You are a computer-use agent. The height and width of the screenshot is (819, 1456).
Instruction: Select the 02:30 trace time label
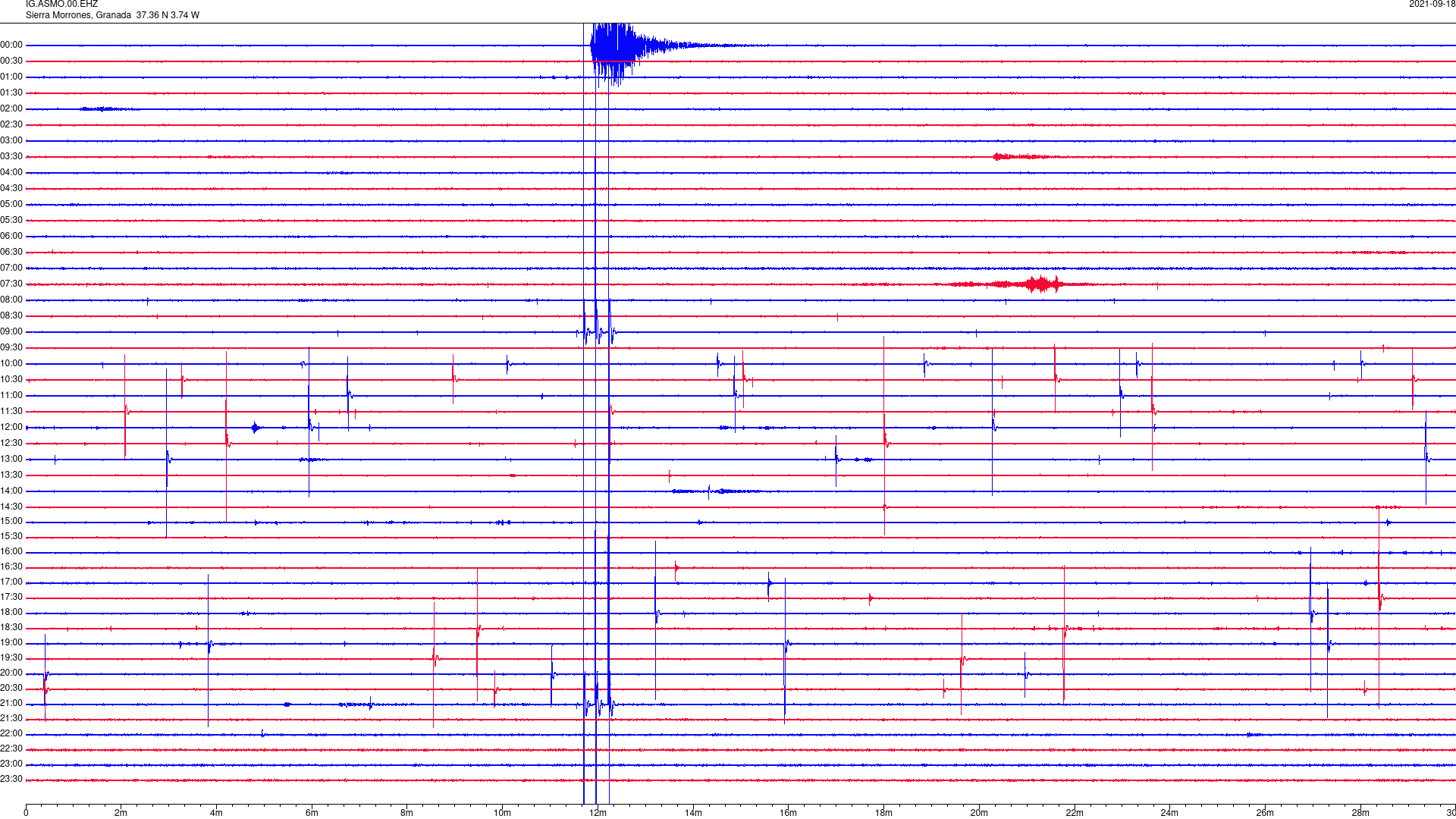click(11, 125)
